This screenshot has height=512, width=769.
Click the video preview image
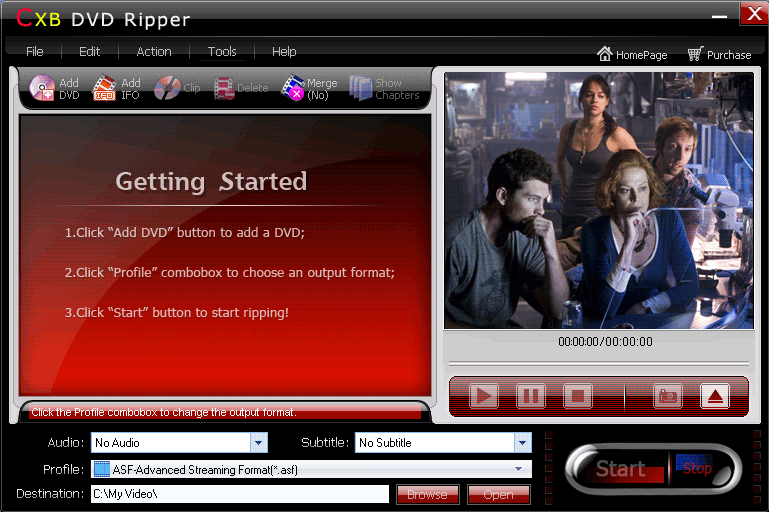(x=599, y=201)
